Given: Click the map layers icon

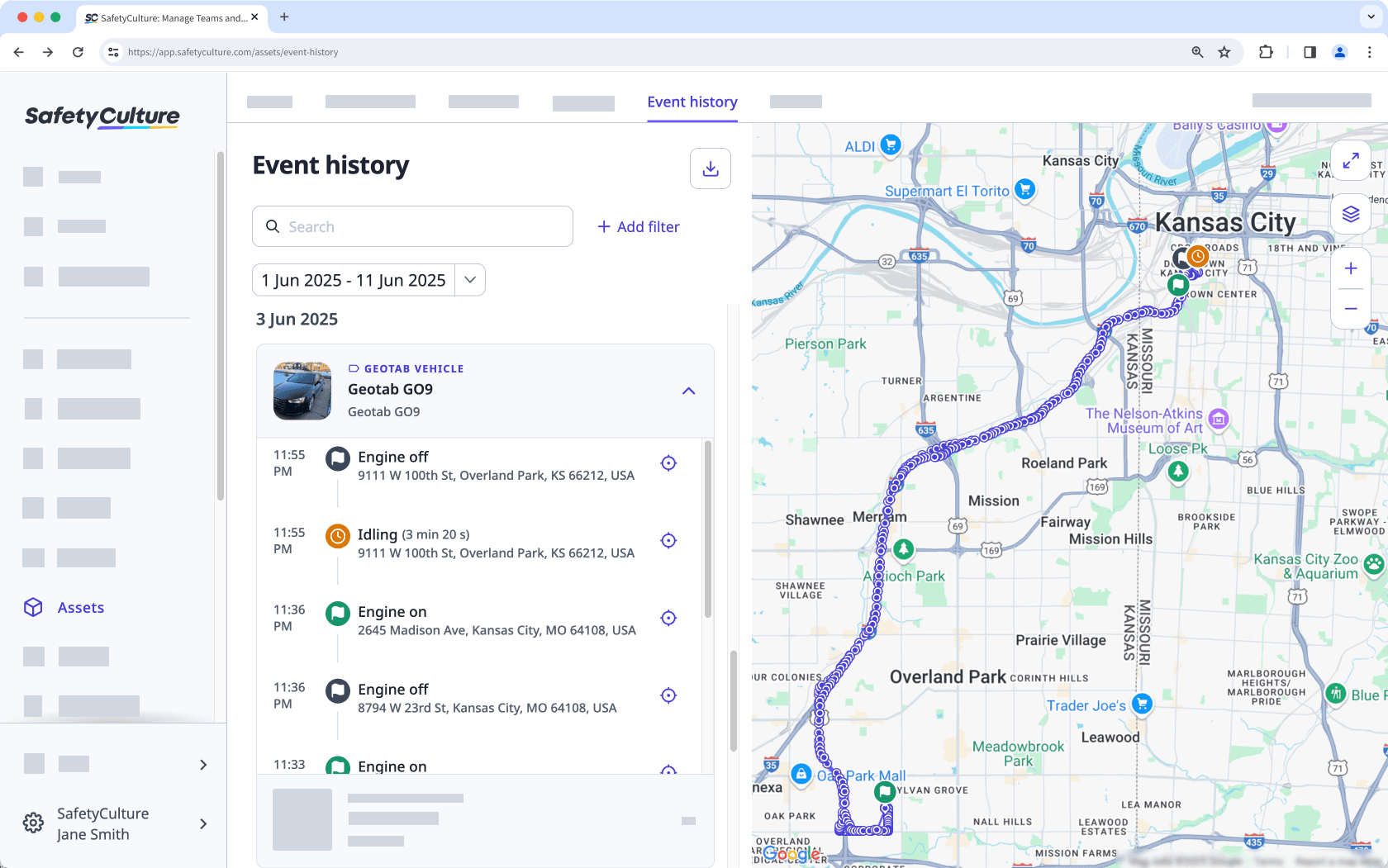Looking at the screenshot, I should pyautogui.click(x=1351, y=213).
